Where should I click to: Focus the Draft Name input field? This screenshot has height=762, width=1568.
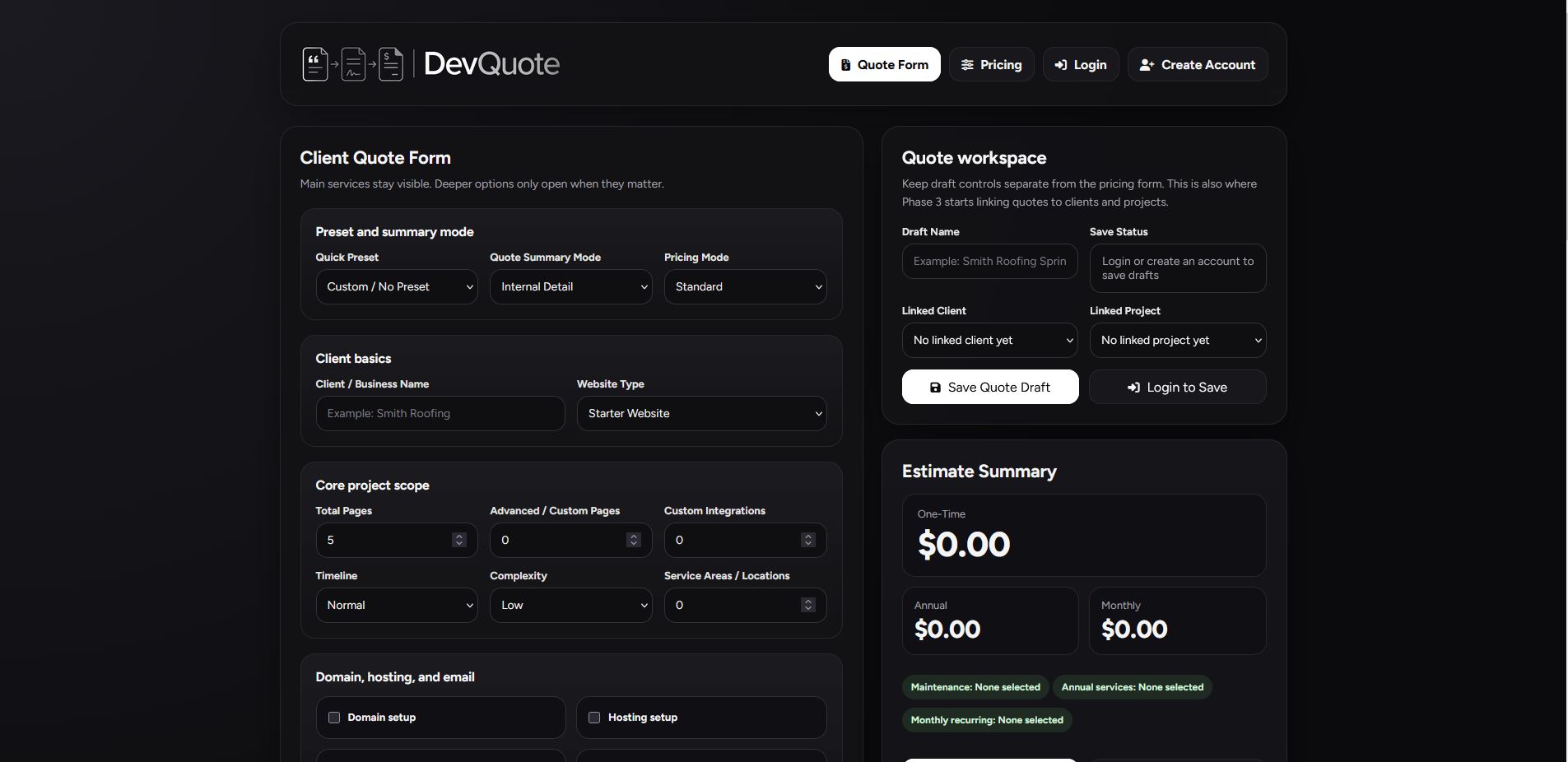989,261
